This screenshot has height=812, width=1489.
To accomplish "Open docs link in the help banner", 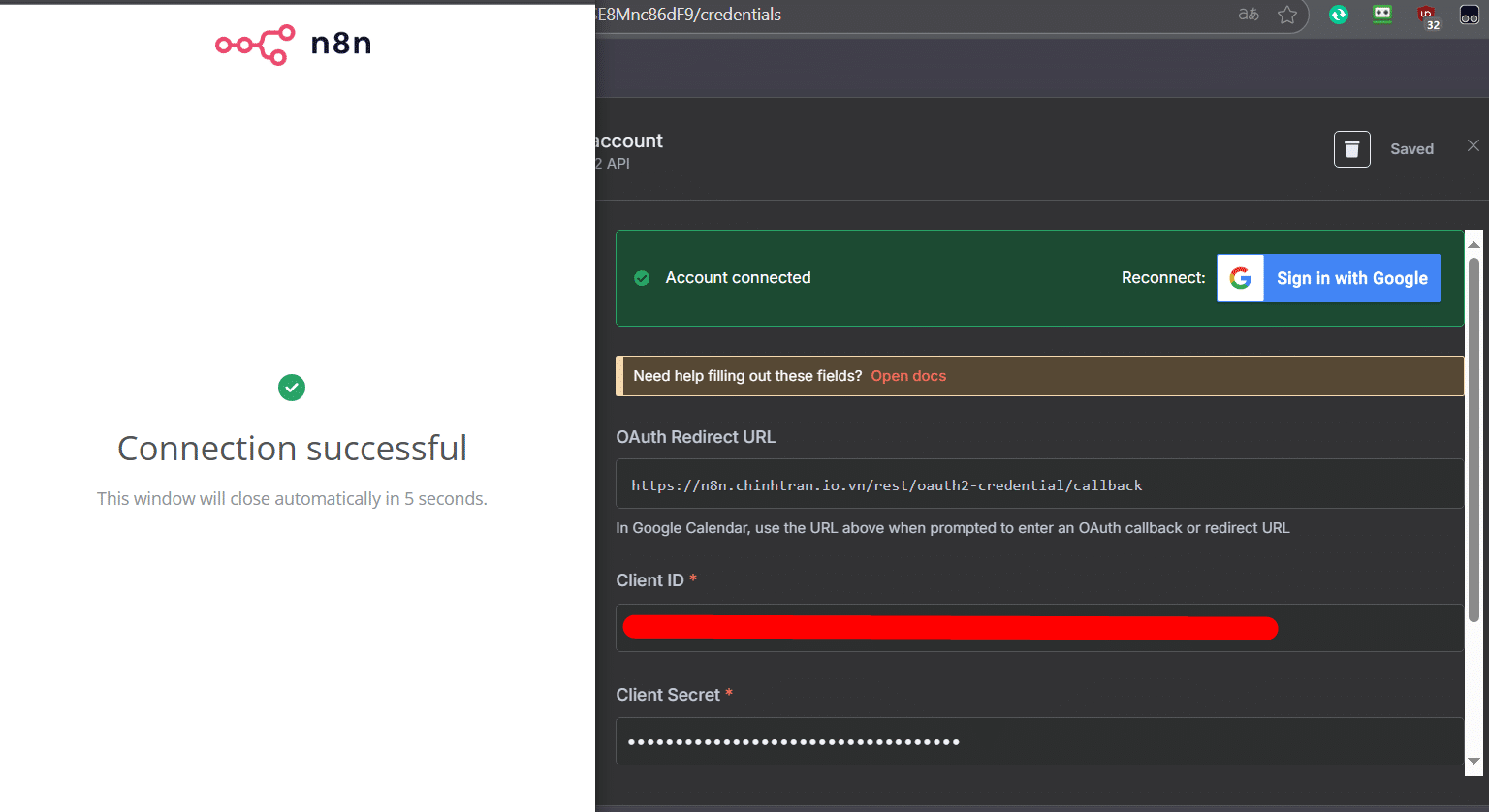I will (908, 376).
